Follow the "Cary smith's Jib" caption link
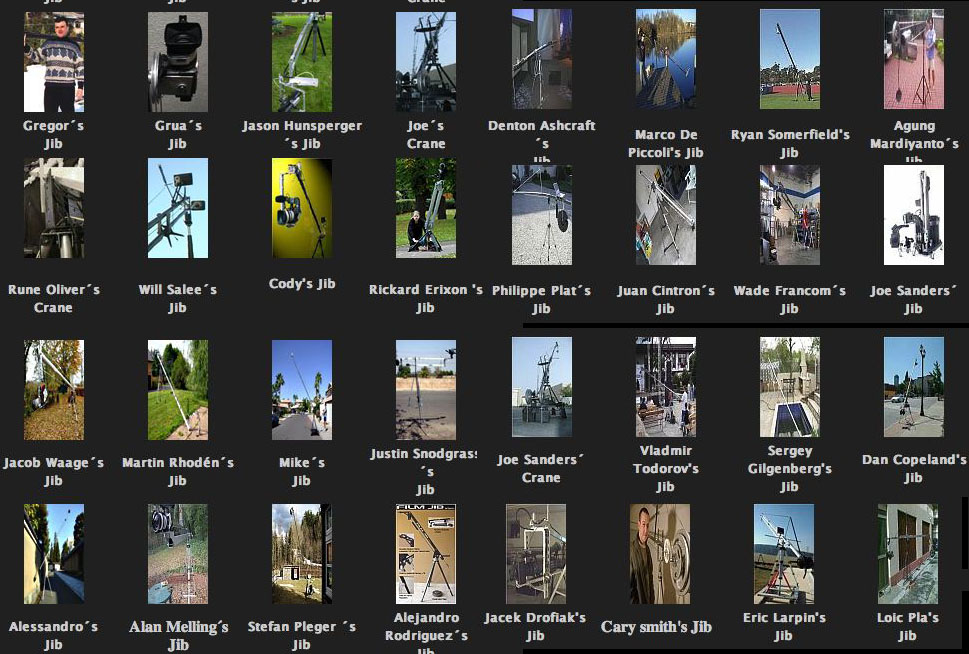Screen dimensions: 969x654 (x=656, y=627)
